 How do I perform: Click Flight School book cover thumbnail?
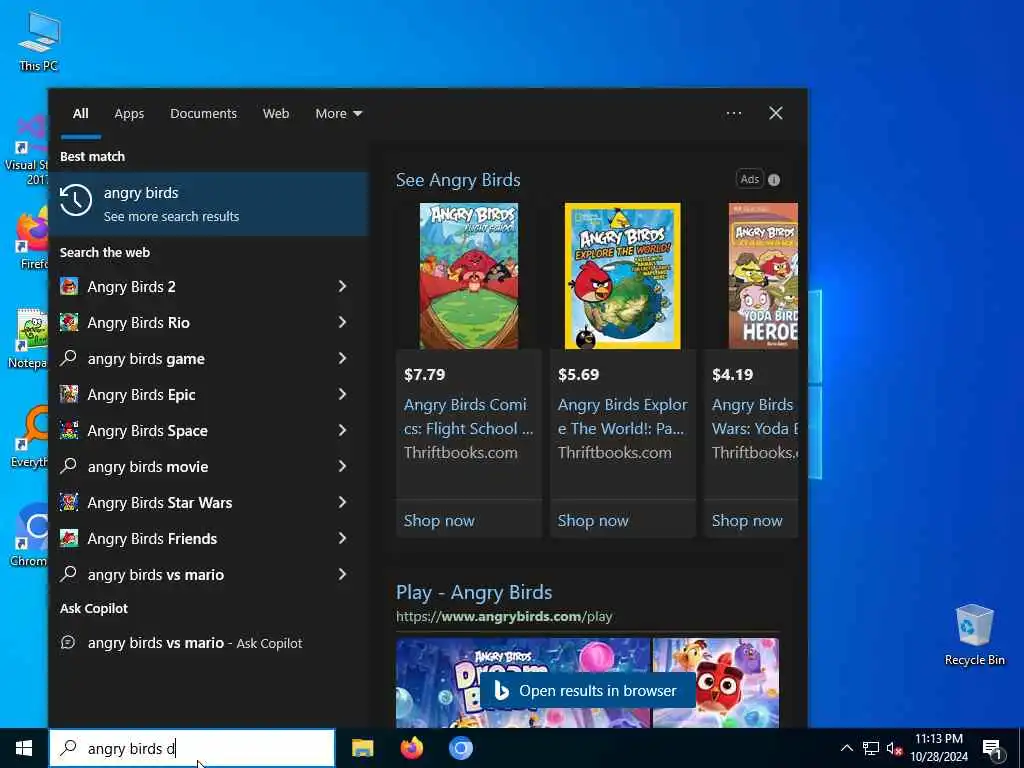(x=469, y=276)
